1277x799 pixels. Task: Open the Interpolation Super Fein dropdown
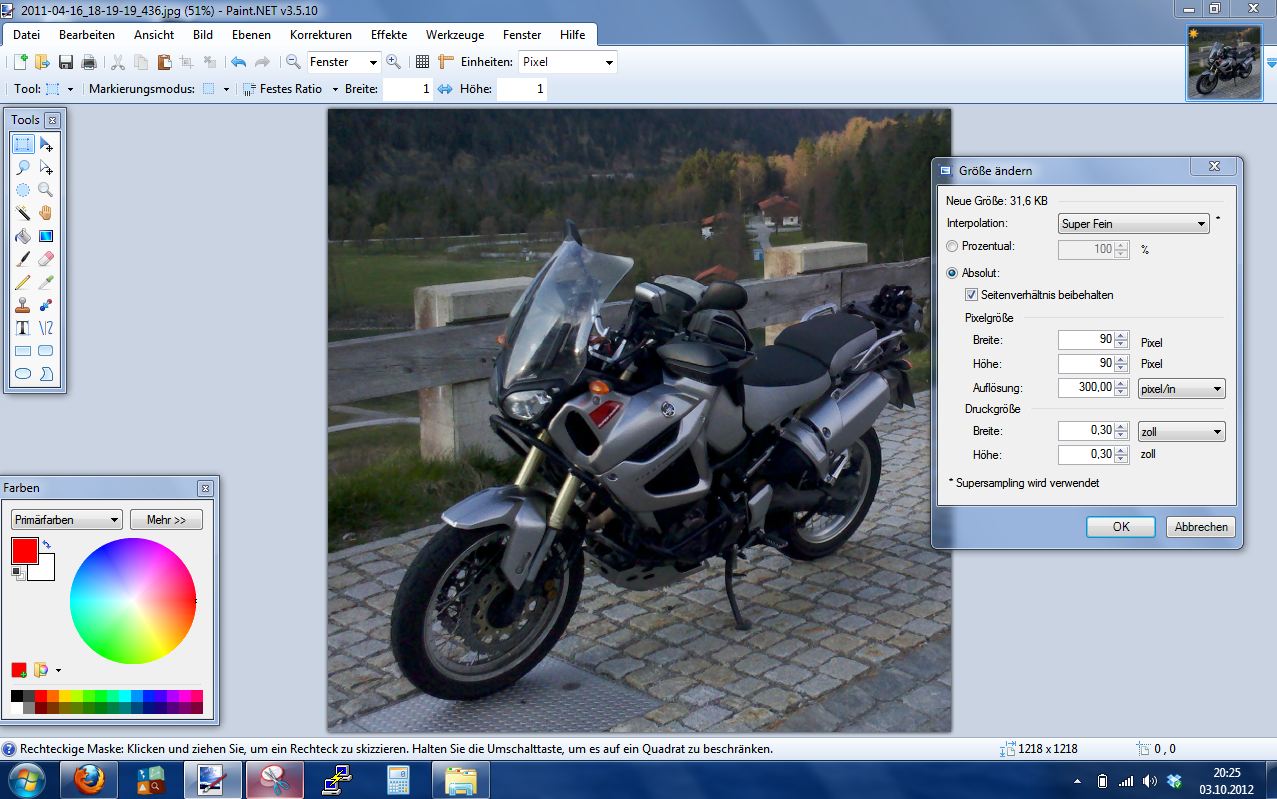pos(1133,224)
